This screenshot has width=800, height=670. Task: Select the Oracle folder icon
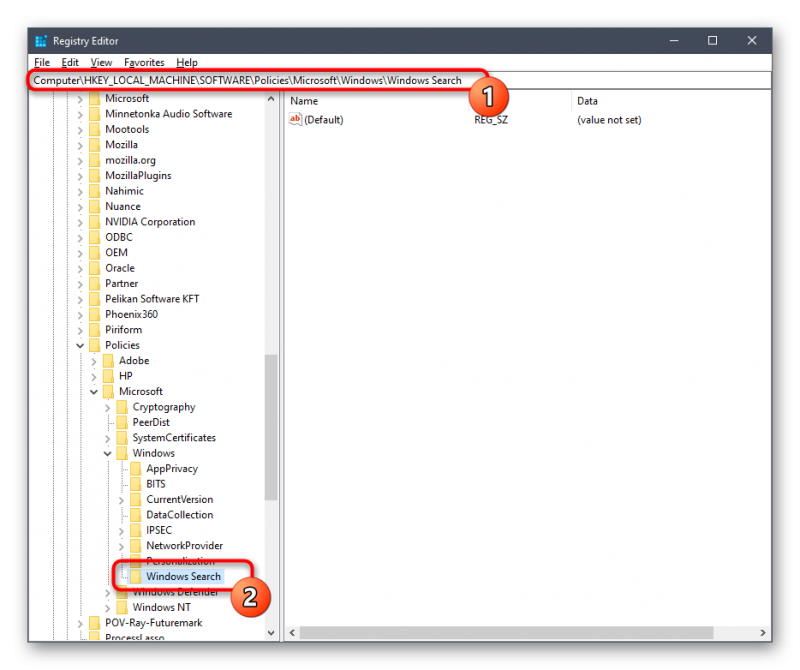click(x=94, y=268)
